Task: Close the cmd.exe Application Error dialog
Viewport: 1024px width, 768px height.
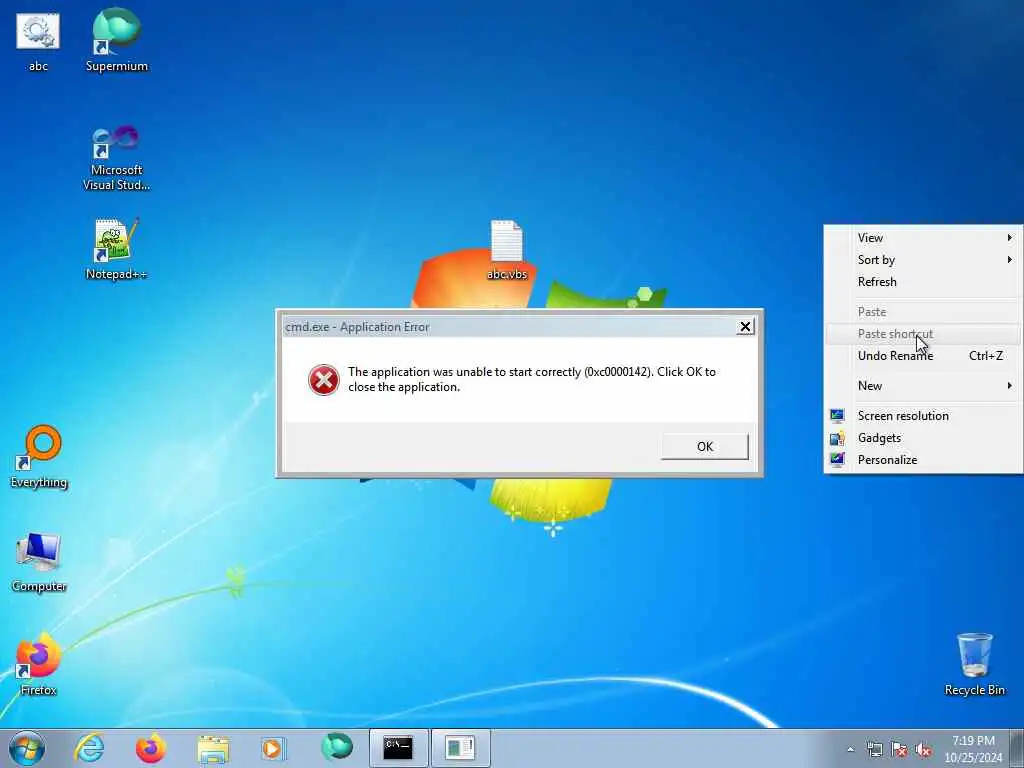Action: [745, 327]
